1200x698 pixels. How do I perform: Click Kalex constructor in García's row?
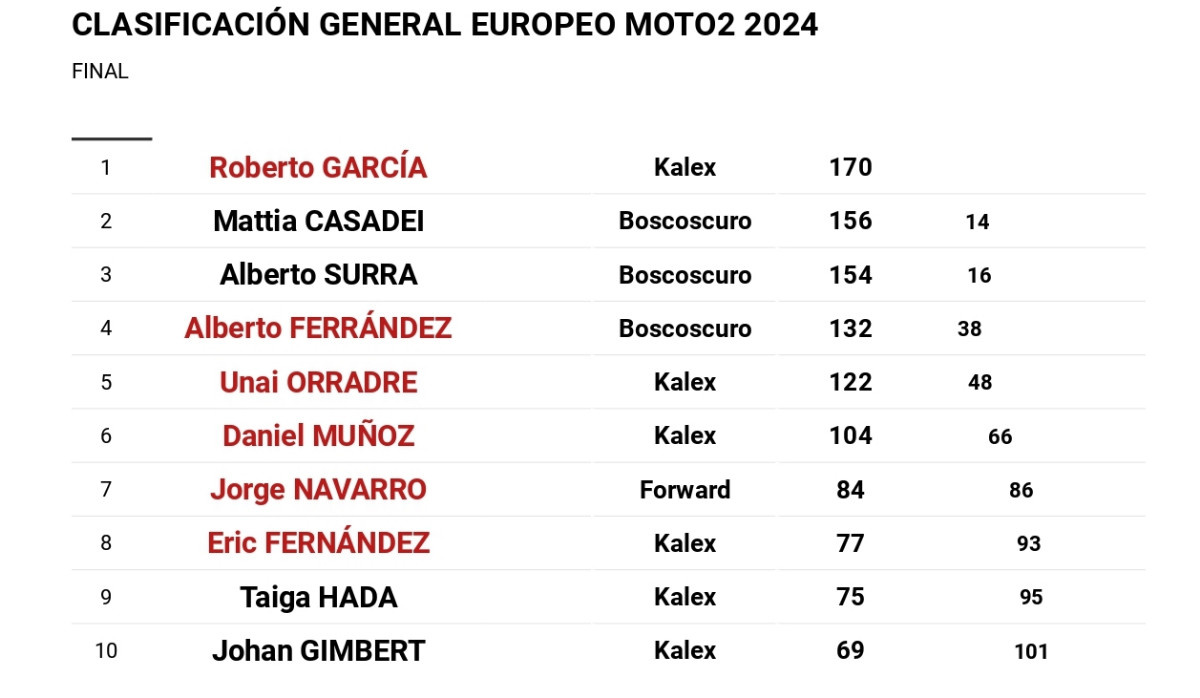pyautogui.click(x=685, y=168)
